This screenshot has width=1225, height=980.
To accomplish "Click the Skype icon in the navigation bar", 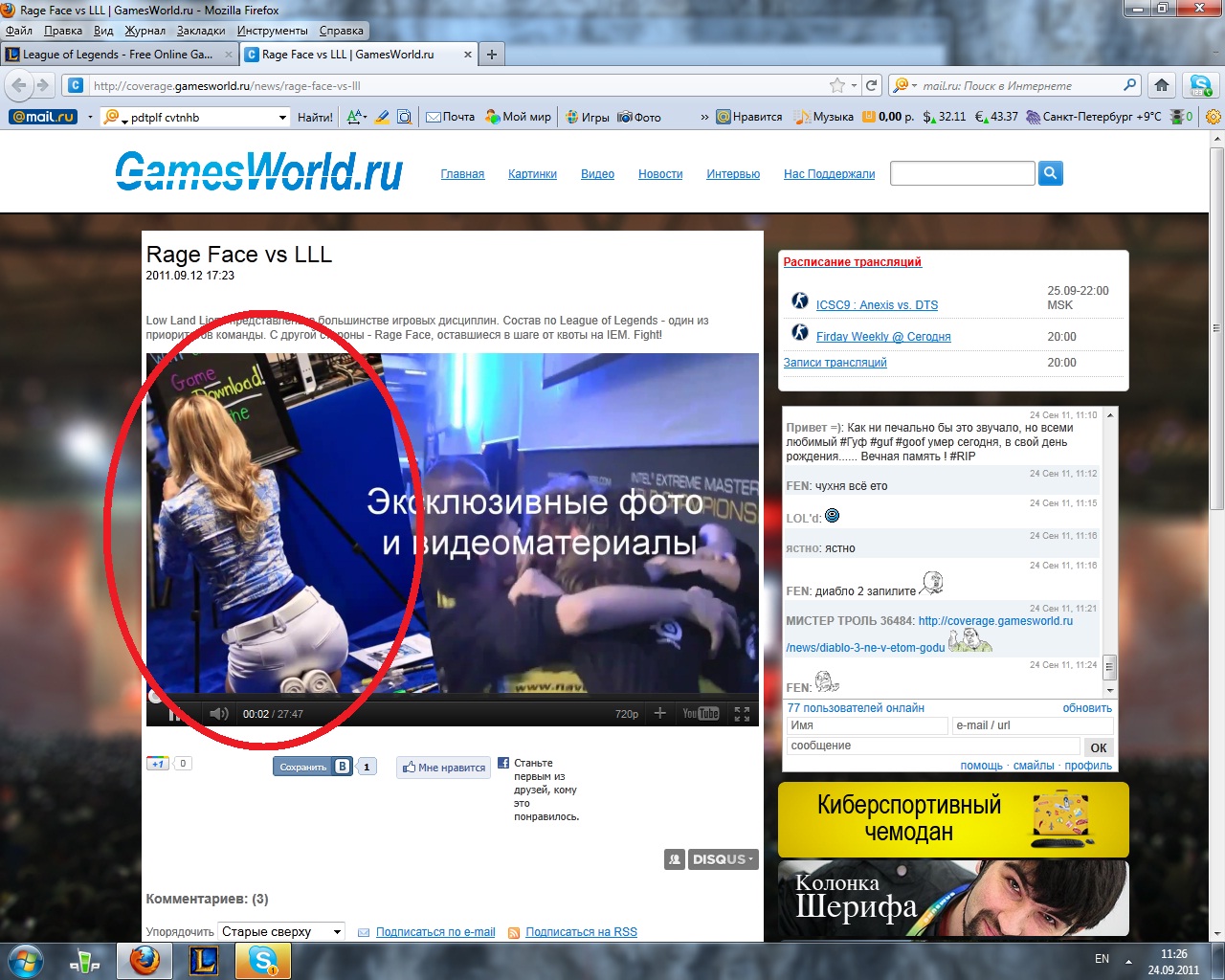I will click(1199, 85).
